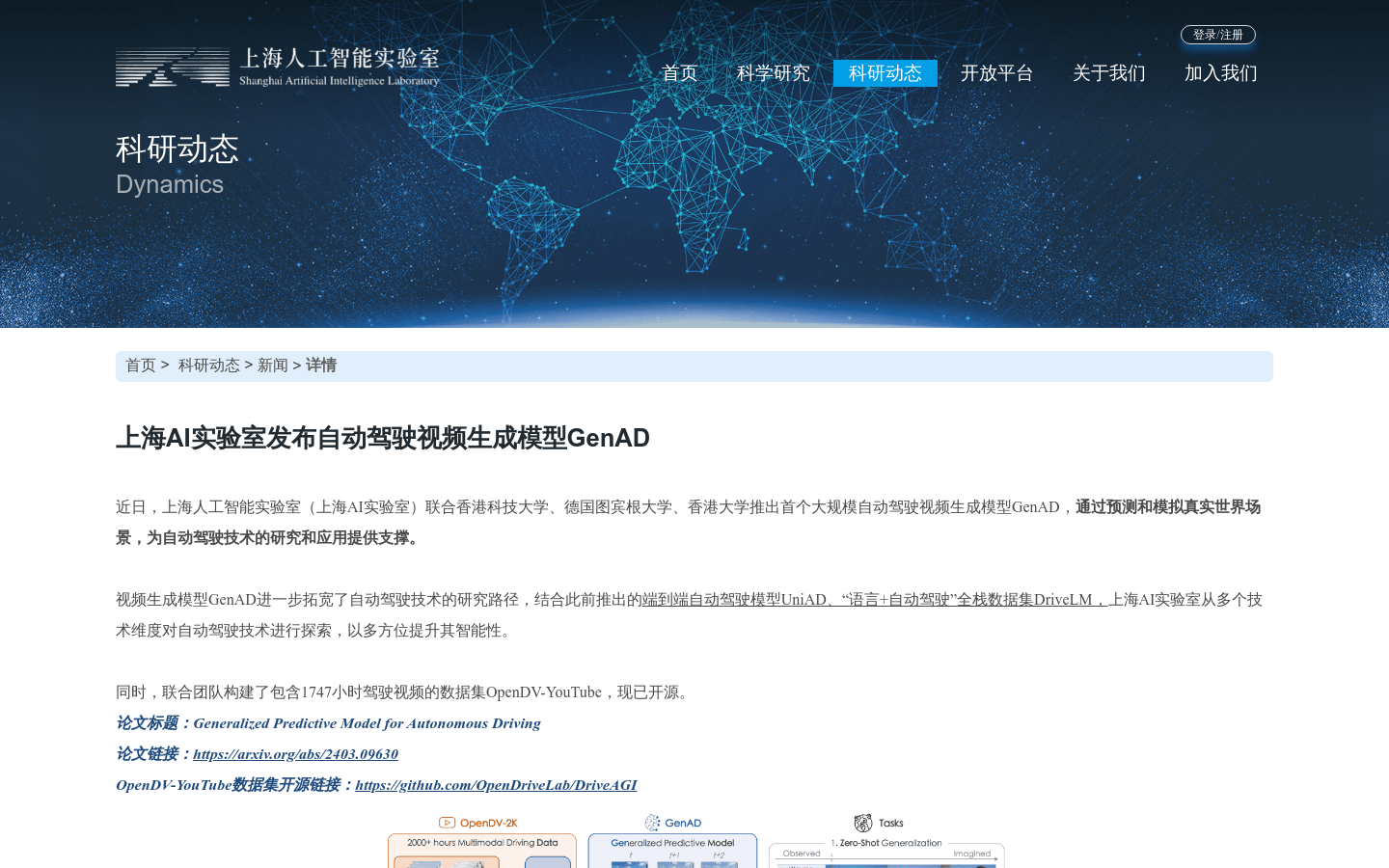The image size is (1389, 868).
Task: Click 科研动态 in the breadcrumb bar
Action: [208, 366]
